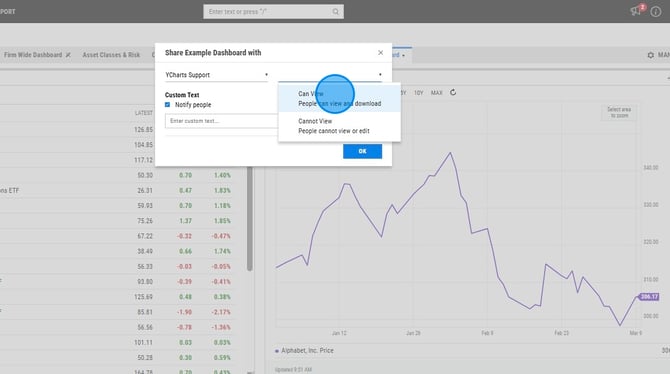Click the 1.74% change cell
The height and width of the screenshot is (374, 670).
(222, 251)
